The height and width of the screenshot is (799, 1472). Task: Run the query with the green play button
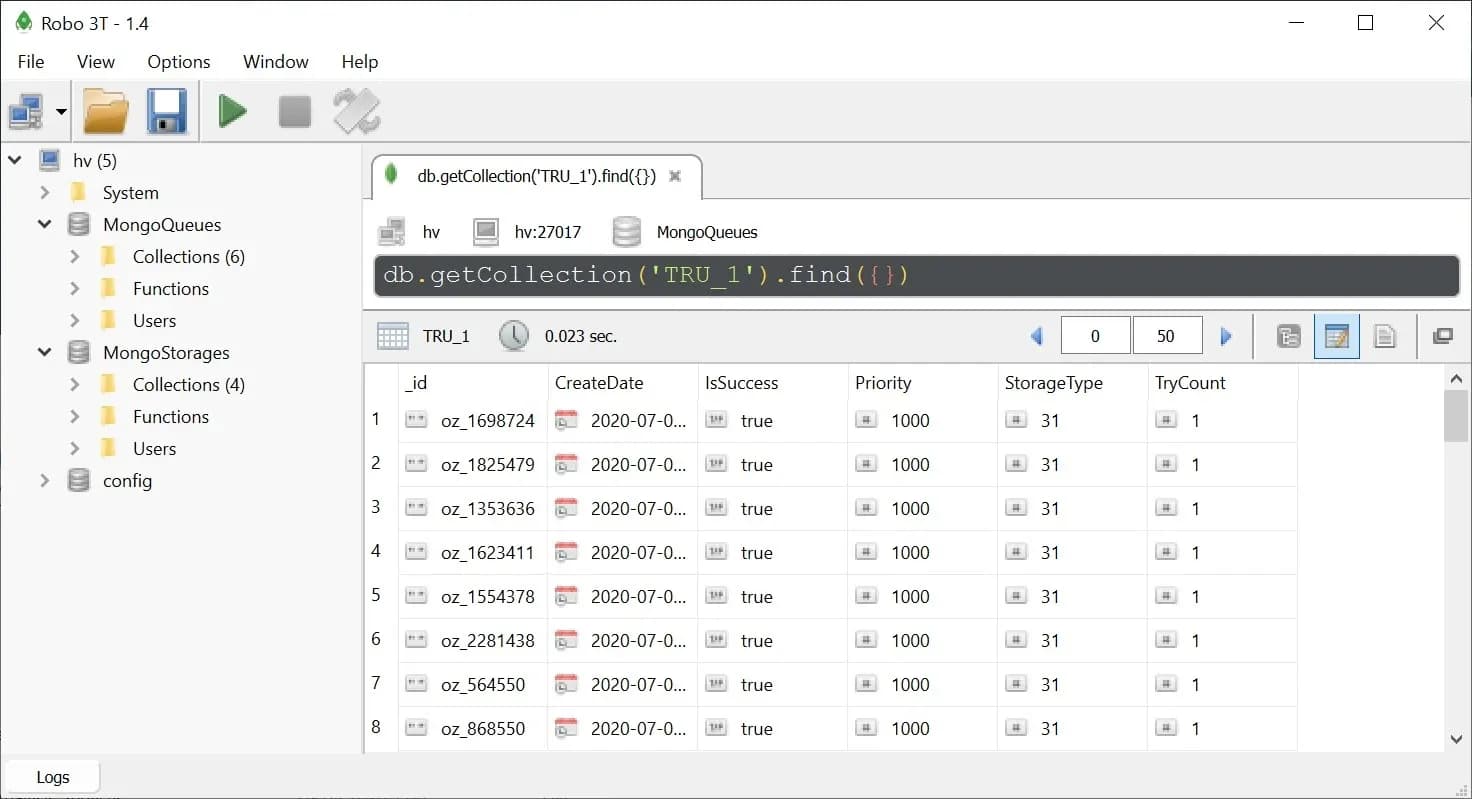point(233,111)
